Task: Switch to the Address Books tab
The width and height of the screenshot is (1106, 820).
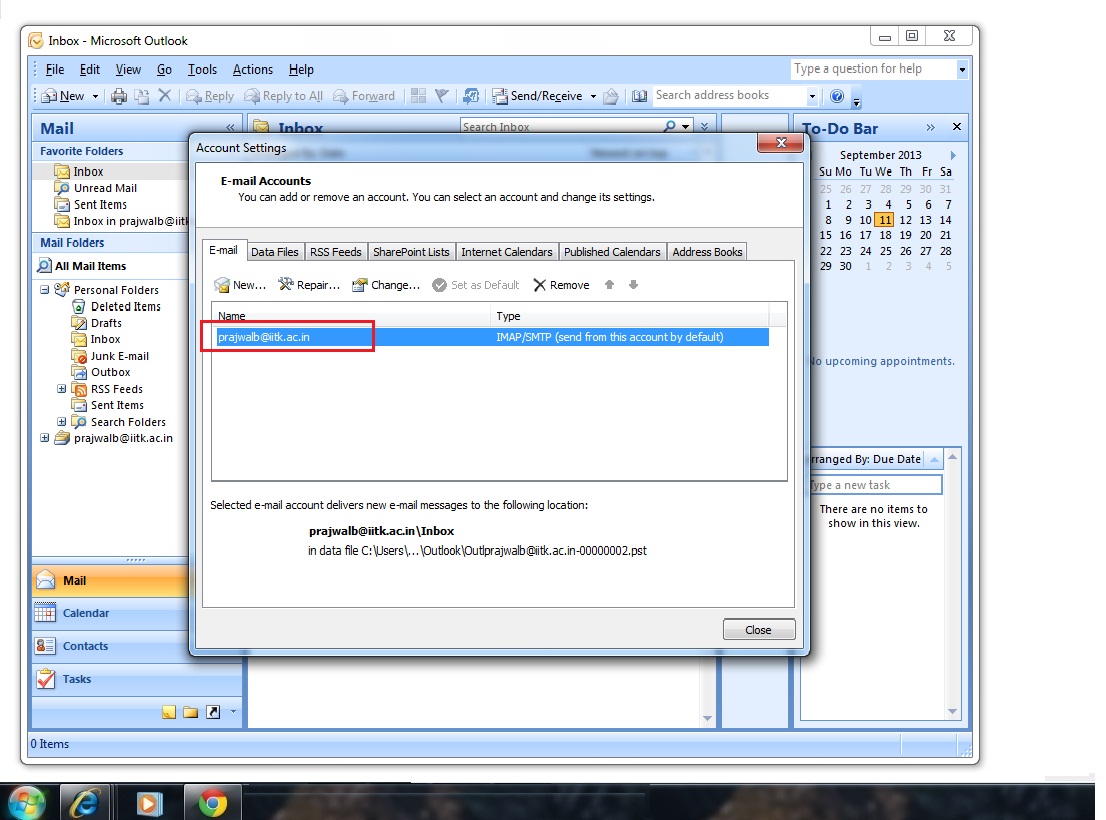Action: (707, 252)
